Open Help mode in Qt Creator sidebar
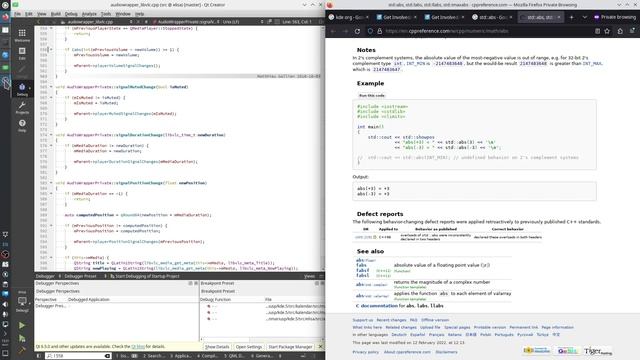 click(x=22, y=125)
